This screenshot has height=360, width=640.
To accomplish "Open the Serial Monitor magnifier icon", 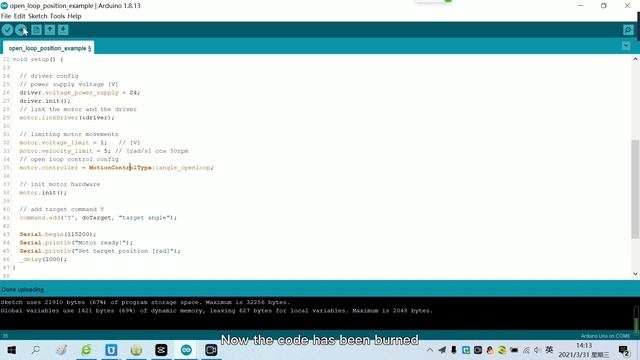I will 628,30.
